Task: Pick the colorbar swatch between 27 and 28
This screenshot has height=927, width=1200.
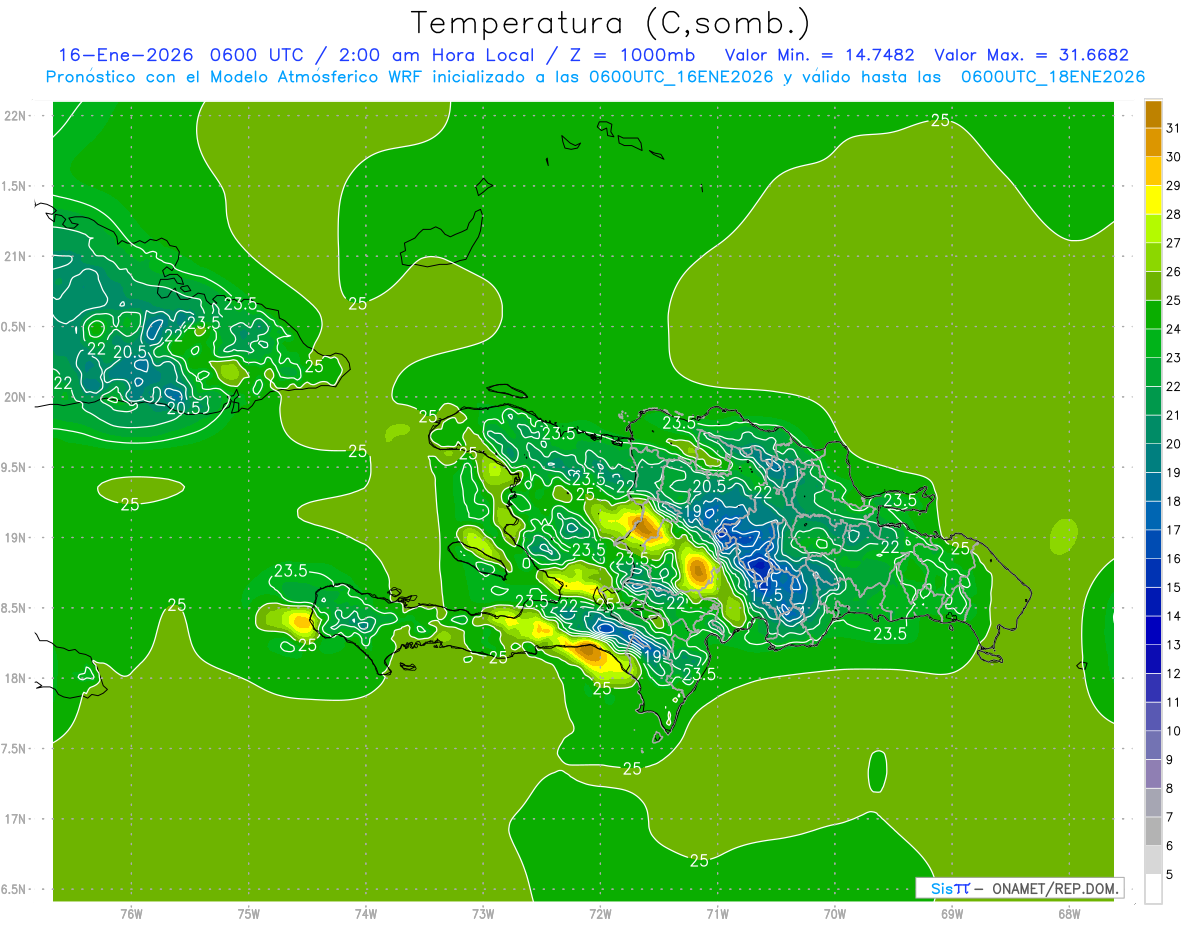Action: (1153, 229)
